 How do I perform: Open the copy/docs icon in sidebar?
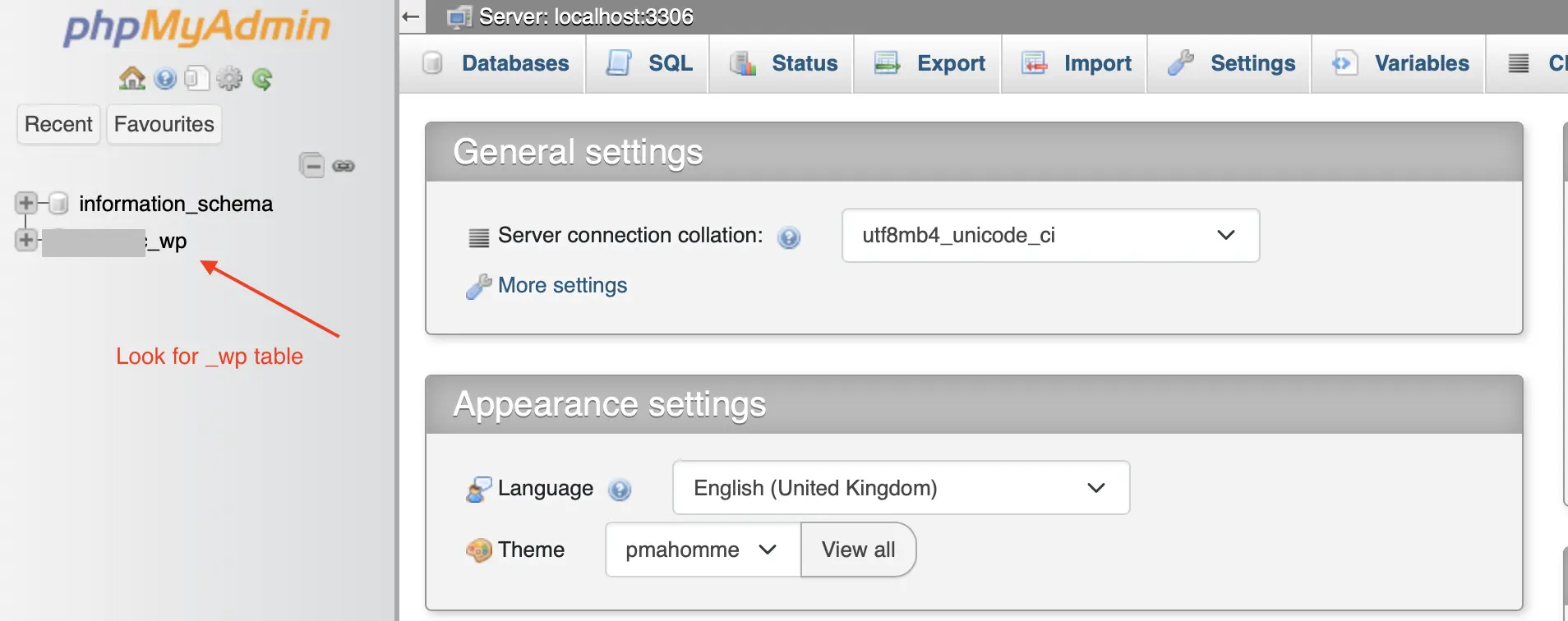pos(197,79)
